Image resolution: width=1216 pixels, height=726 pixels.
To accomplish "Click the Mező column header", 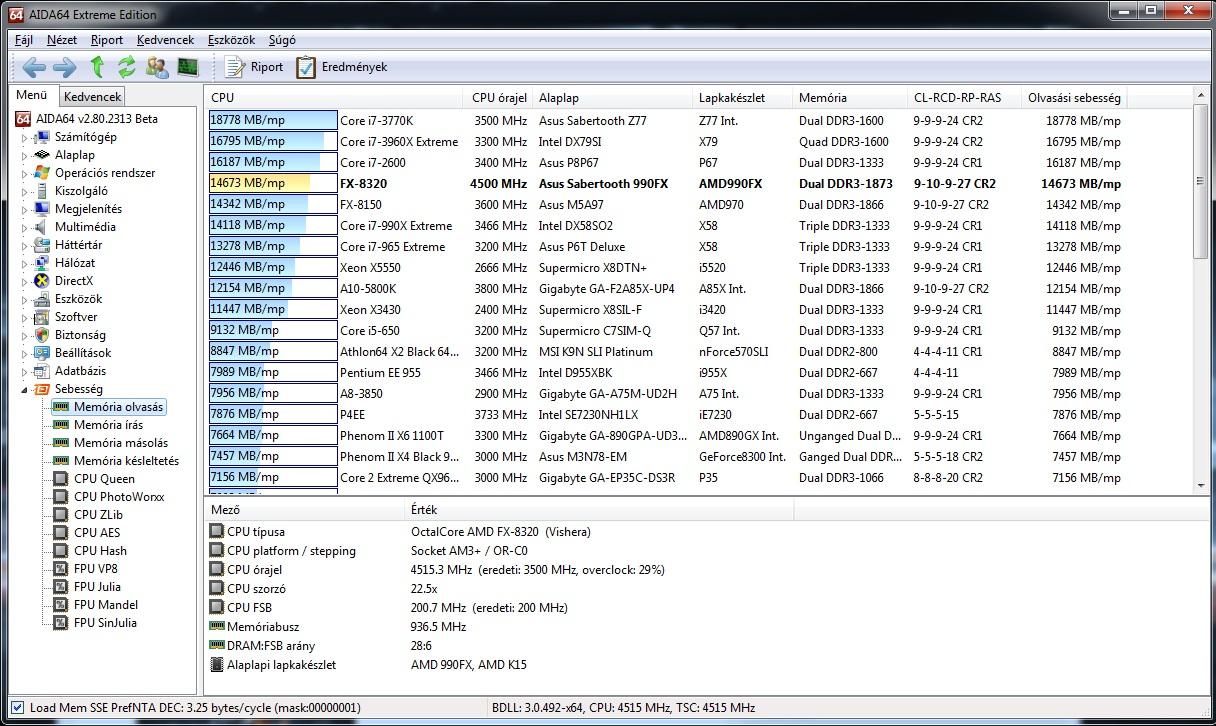I will coord(305,510).
